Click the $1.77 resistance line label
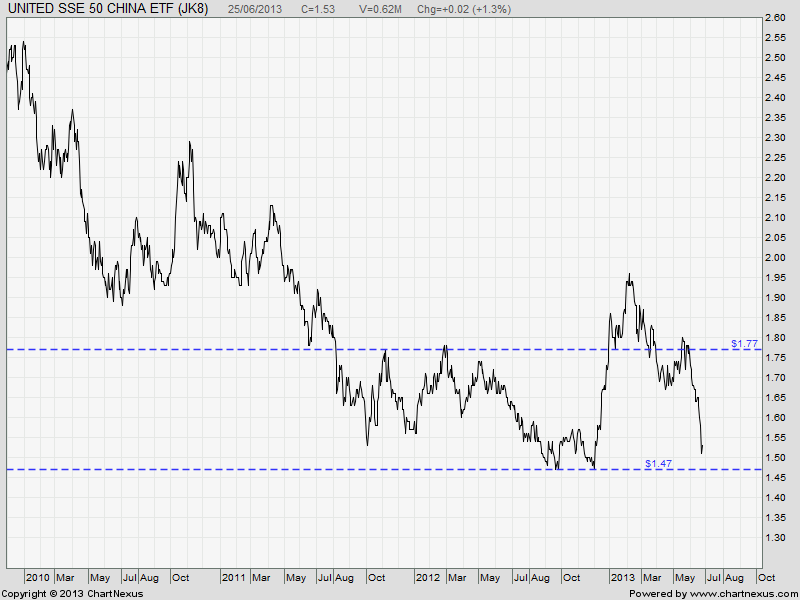Image resolution: width=800 pixels, height=600 pixels. pos(744,343)
